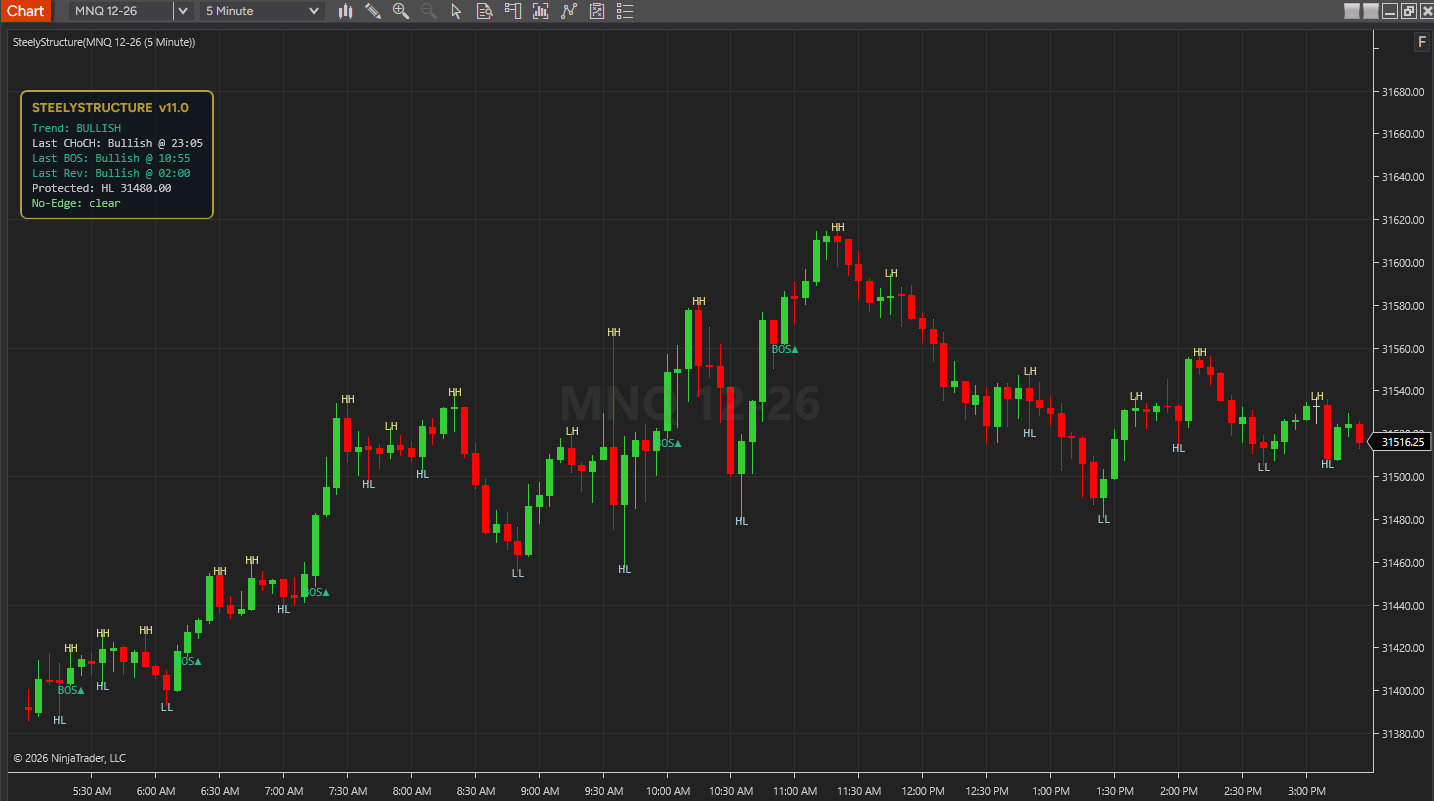Click the 31580.00 price axis label
1434x801 pixels.
point(1402,306)
